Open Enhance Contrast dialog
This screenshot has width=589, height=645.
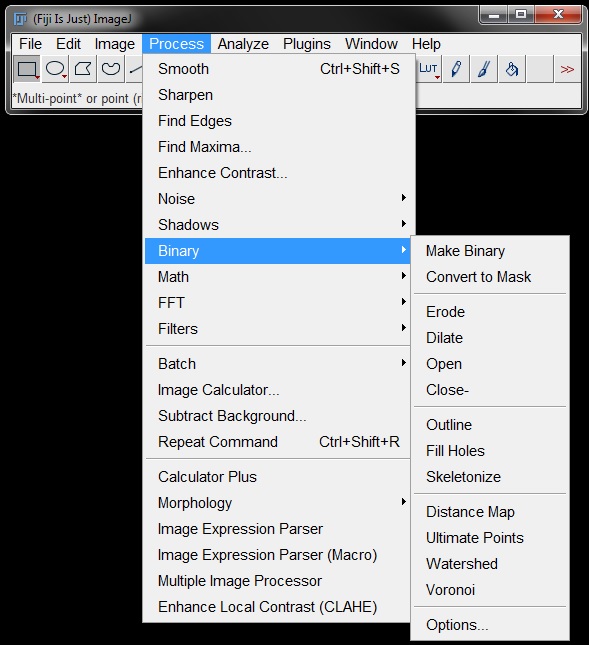[x=278, y=173]
